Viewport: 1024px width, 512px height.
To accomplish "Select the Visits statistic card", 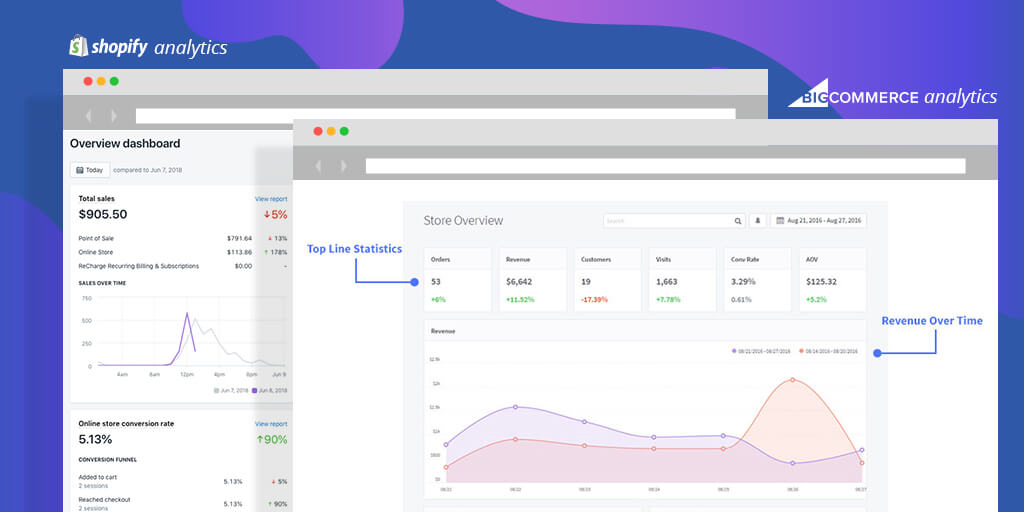I will point(683,280).
